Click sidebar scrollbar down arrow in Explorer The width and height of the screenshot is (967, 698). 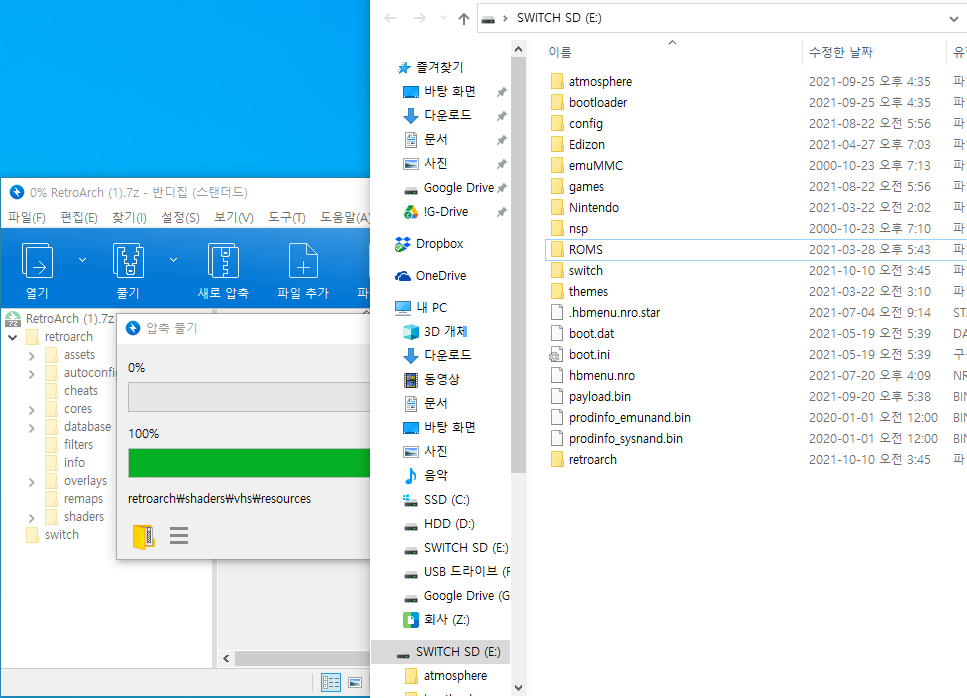coord(519,688)
